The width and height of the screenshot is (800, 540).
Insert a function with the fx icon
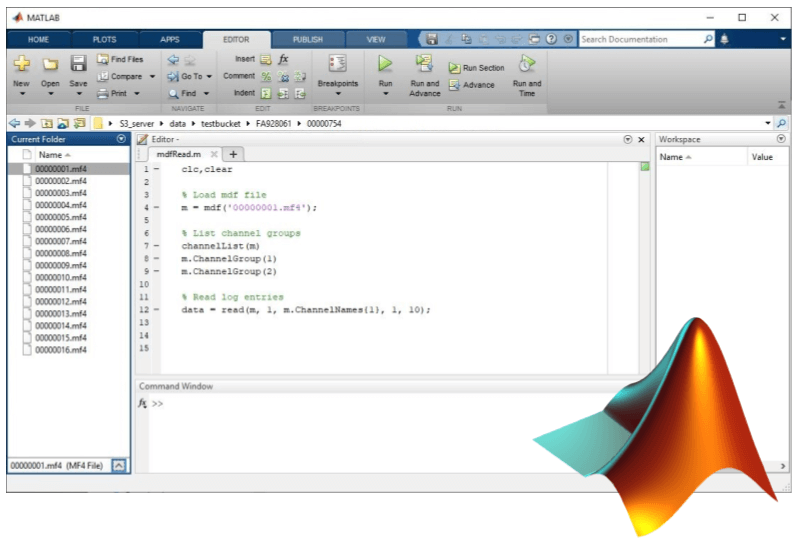click(x=284, y=59)
